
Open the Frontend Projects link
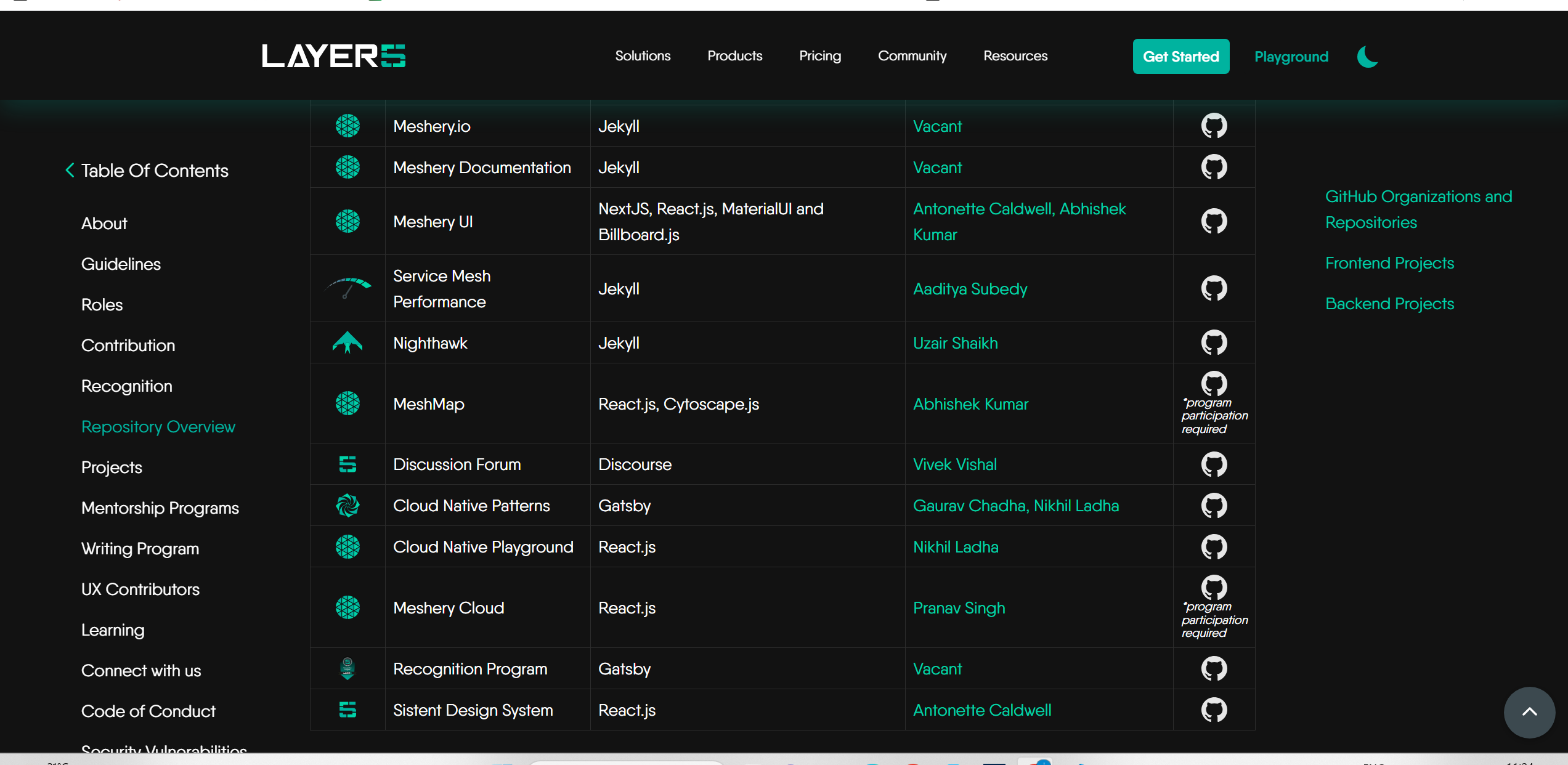tap(1389, 262)
